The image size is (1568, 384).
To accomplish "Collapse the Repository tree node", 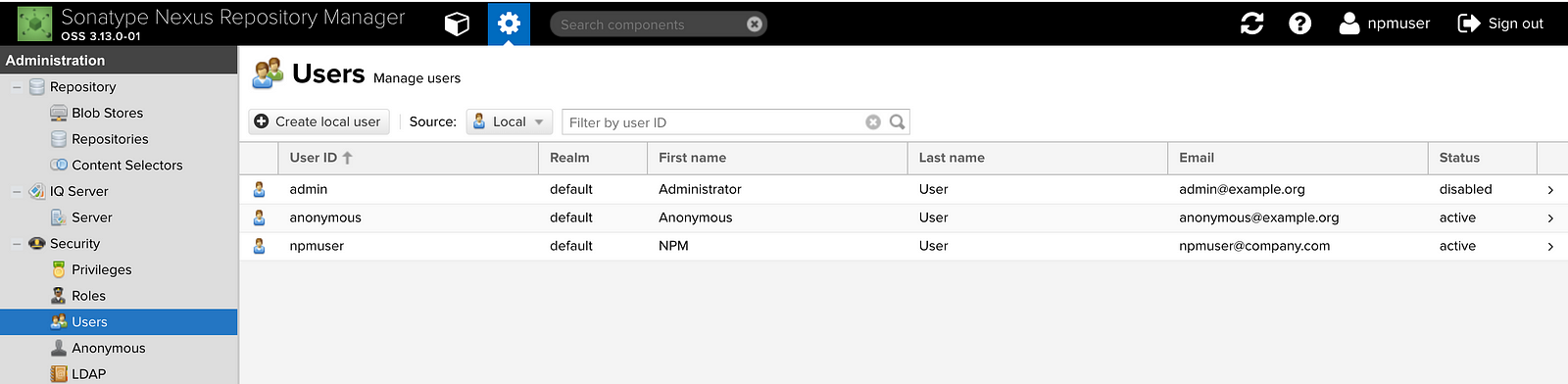I will 17,87.
